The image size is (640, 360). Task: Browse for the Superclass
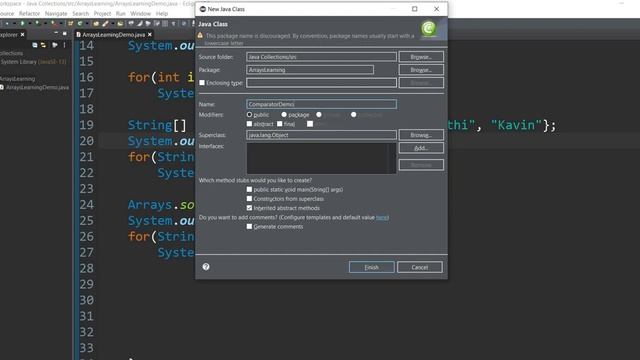tap(421, 135)
